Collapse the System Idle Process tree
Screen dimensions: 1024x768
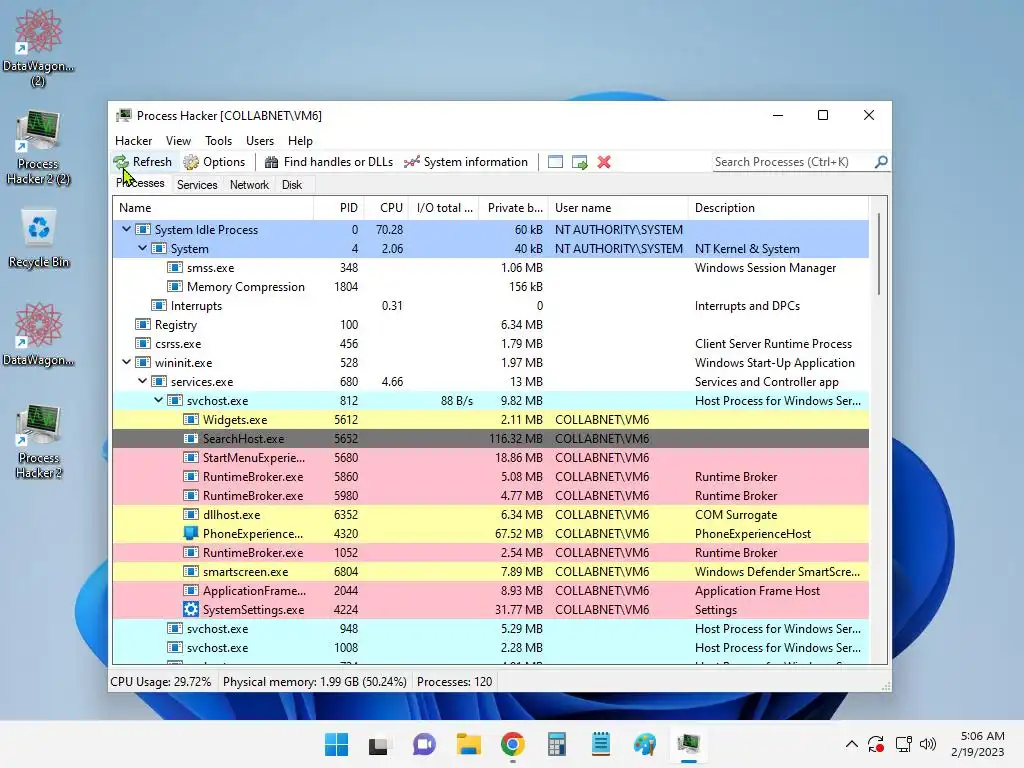pyautogui.click(x=127, y=229)
